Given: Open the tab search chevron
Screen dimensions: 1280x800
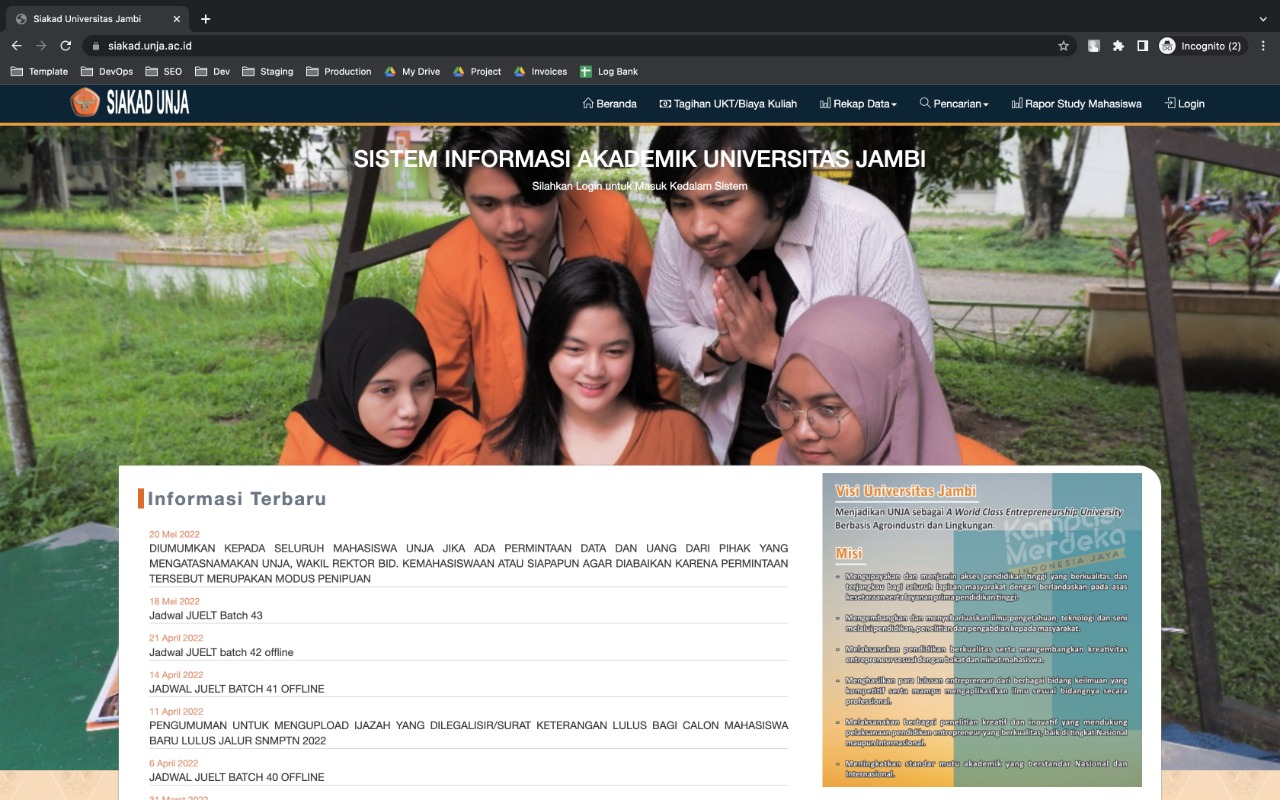Looking at the screenshot, I should (x=1263, y=19).
